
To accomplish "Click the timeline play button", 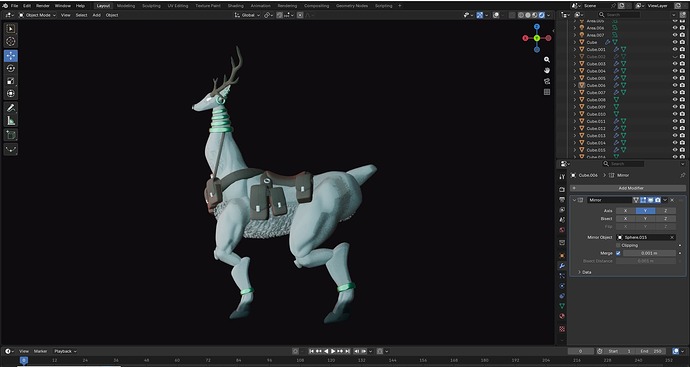I will pyautogui.click(x=333, y=351).
